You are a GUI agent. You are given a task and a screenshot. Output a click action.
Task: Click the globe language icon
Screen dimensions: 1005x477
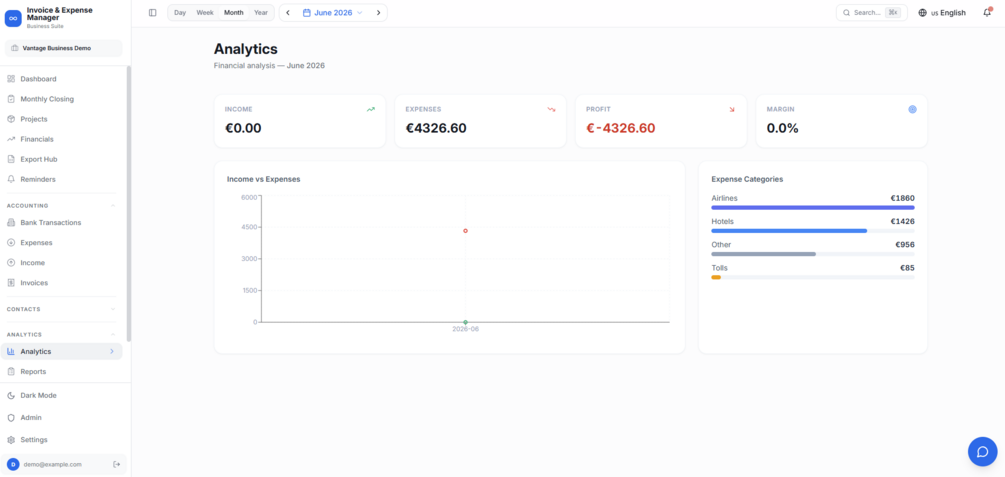pyautogui.click(x=923, y=13)
